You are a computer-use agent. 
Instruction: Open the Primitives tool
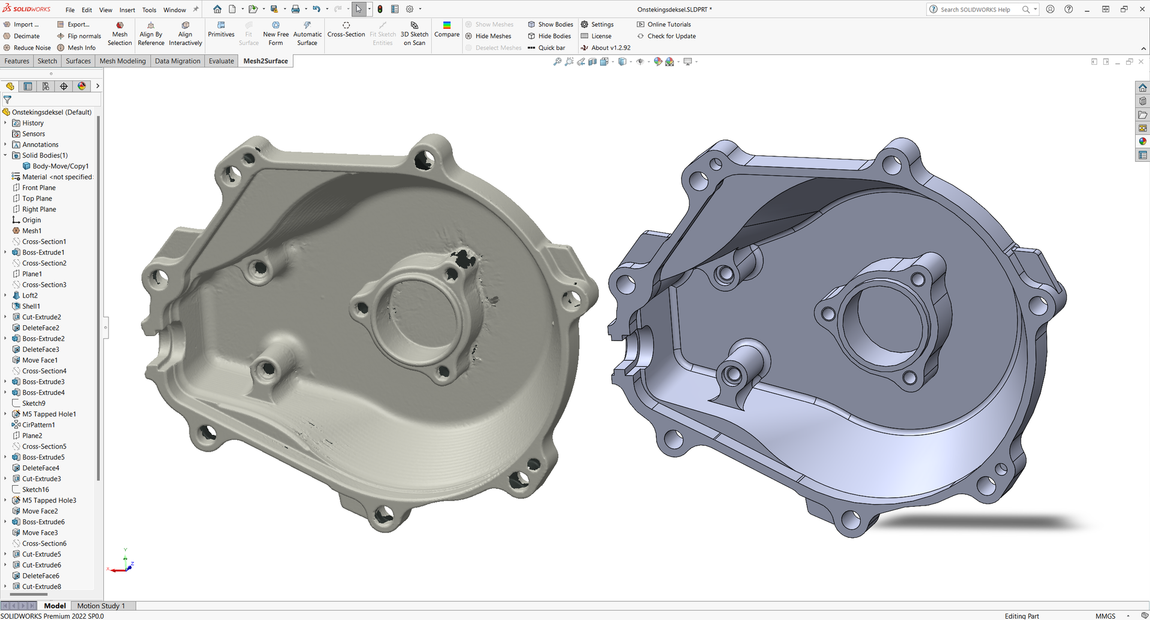coord(221,30)
